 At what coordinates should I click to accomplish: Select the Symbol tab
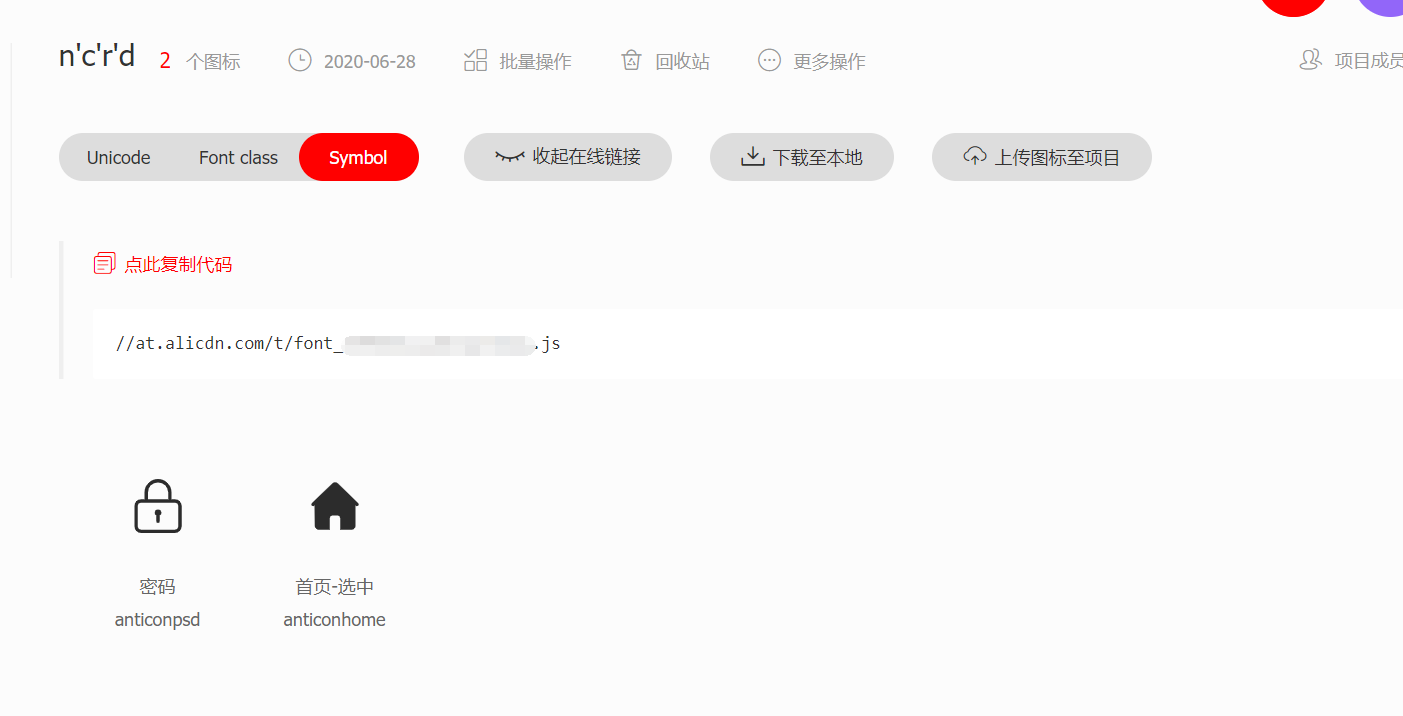click(359, 157)
